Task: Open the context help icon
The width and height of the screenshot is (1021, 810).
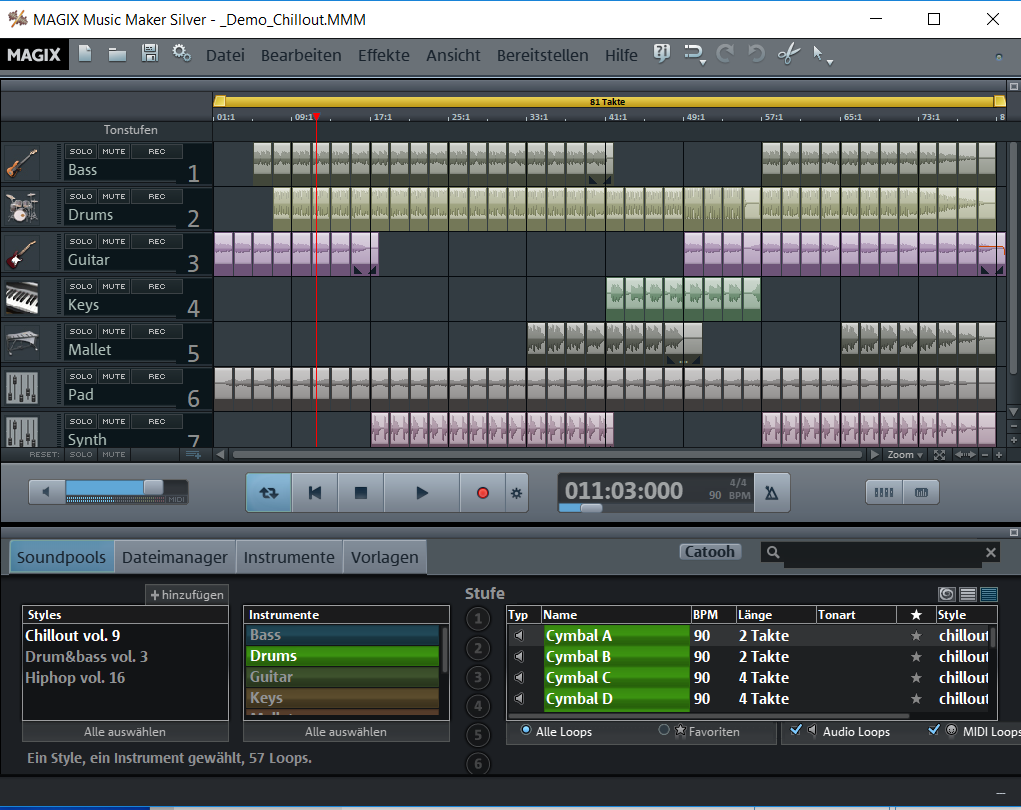Action: tap(662, 53)
